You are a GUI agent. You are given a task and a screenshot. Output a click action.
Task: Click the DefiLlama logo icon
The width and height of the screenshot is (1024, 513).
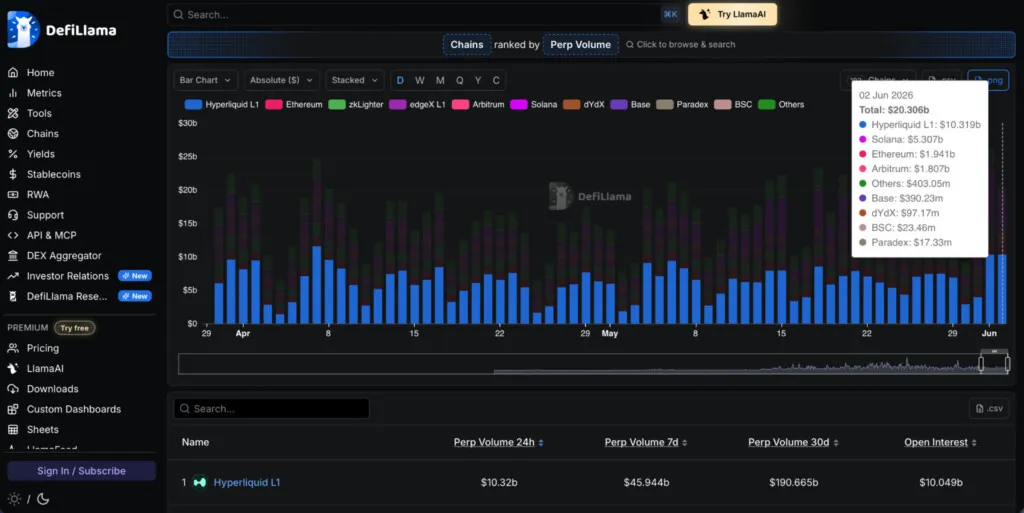(23, 29)
